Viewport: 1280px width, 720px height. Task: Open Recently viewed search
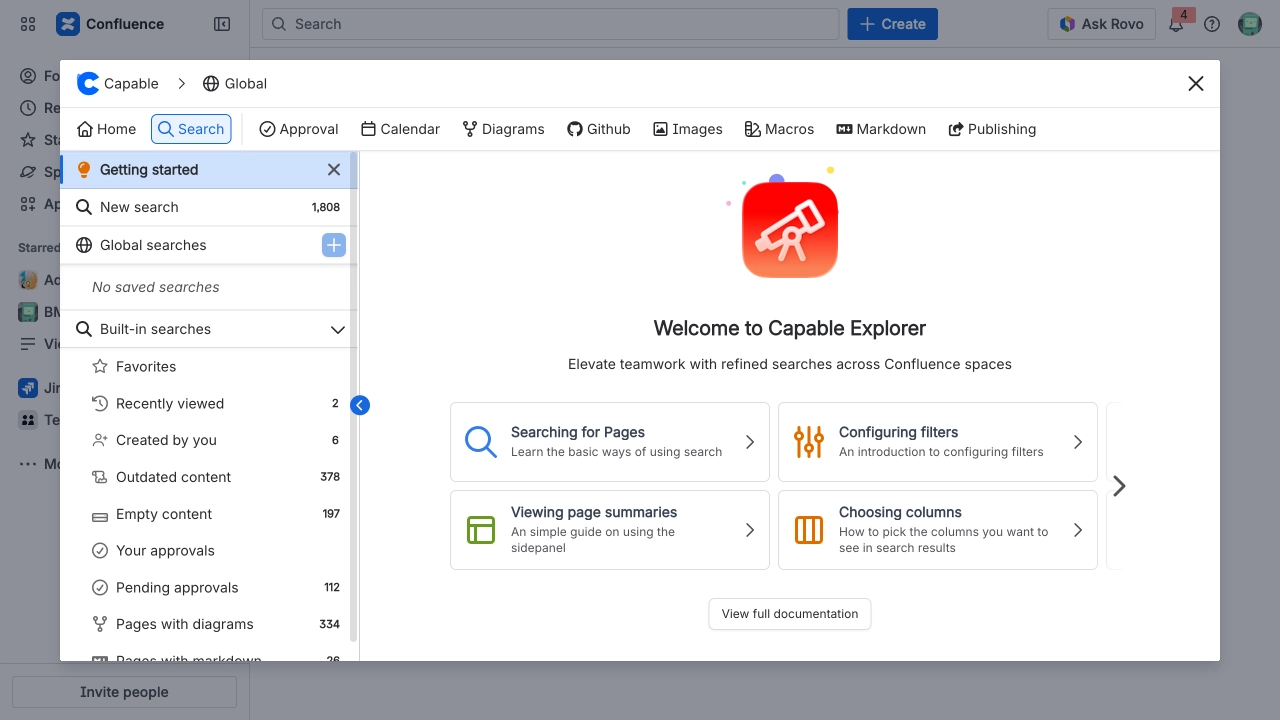205,404
